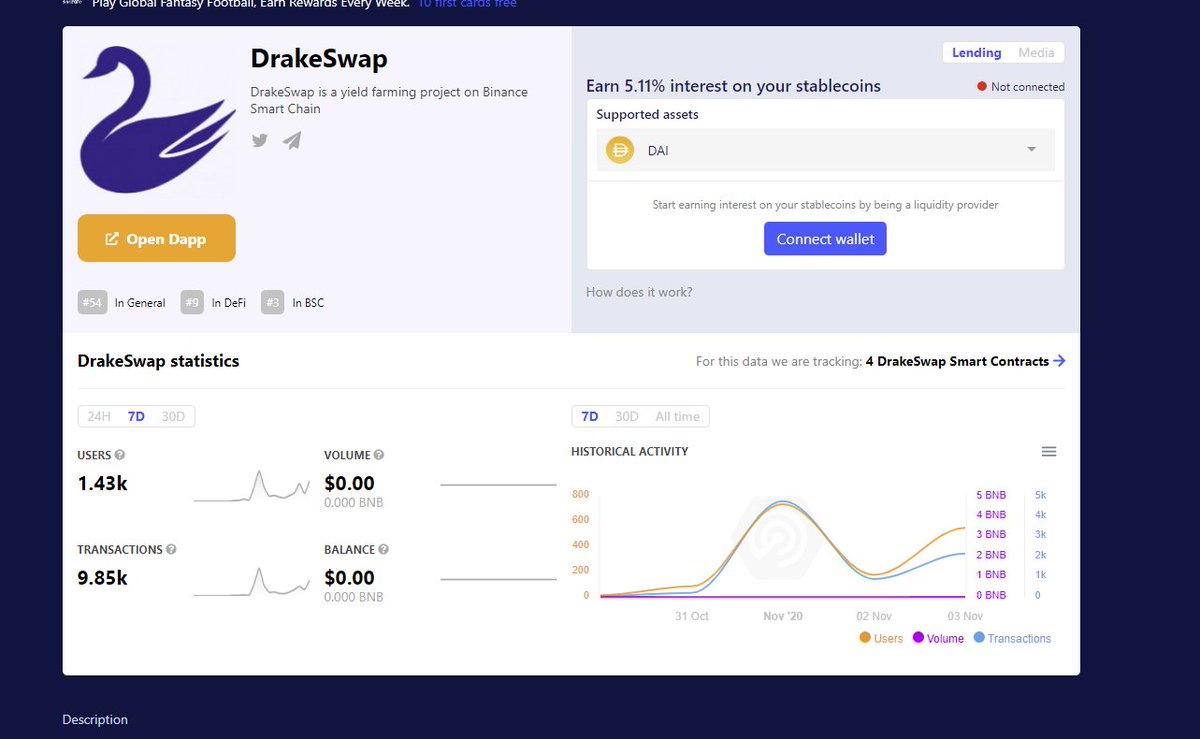The width and height of the screenshot is (1200, 739).
Task: Select the 7D statistics range
Action: tap(136, 416)
